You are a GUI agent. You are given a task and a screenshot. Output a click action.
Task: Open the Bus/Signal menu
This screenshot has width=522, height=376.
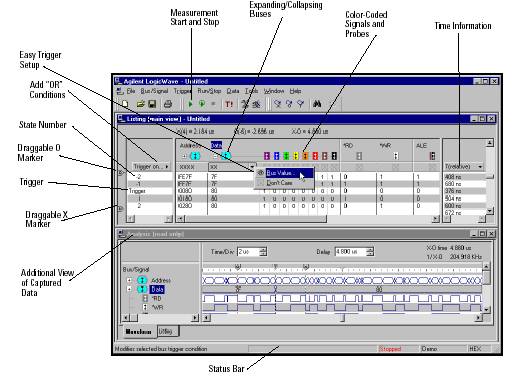point(154,91)
